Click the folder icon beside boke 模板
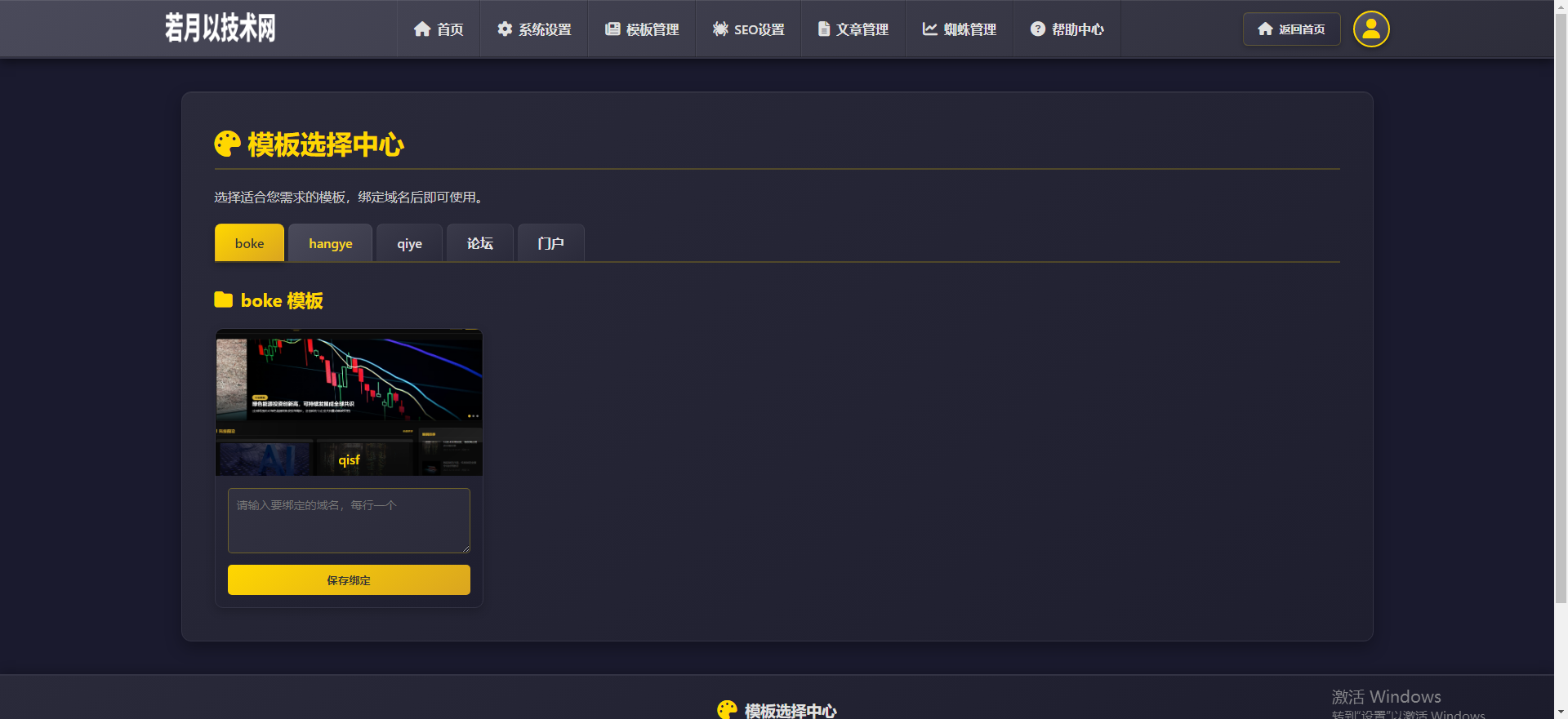 coord(223,300)
